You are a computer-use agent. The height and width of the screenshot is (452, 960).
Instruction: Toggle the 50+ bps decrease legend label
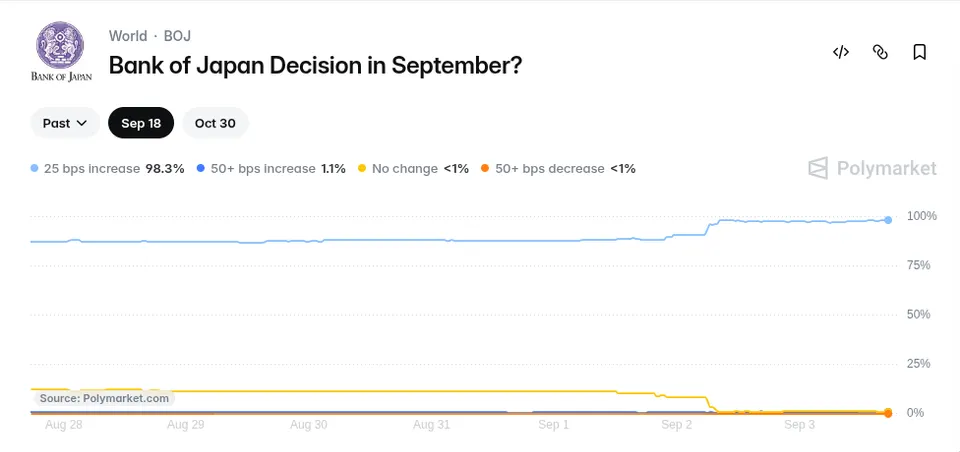[x=549, y=168]
